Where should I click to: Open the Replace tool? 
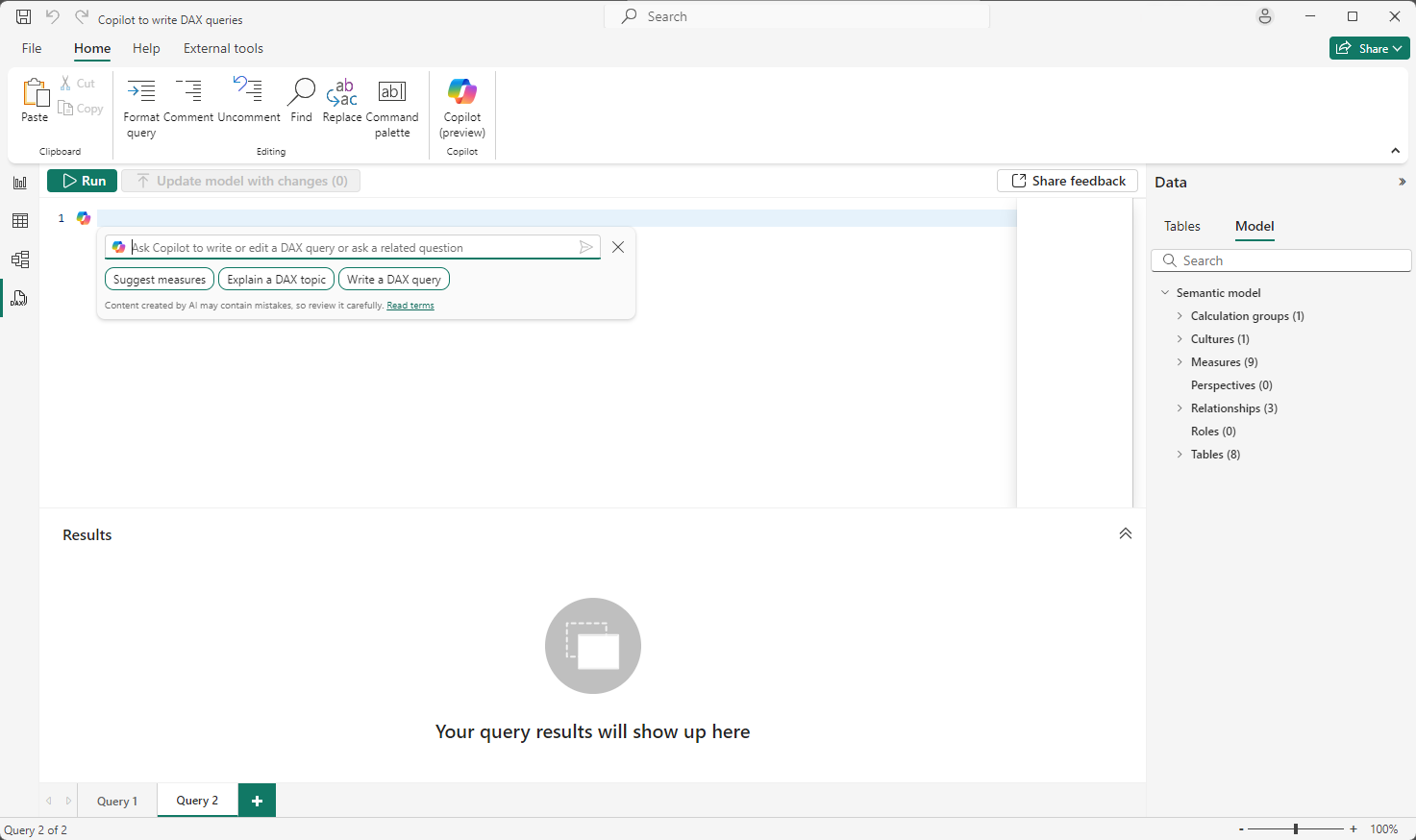tap(341, 92)
